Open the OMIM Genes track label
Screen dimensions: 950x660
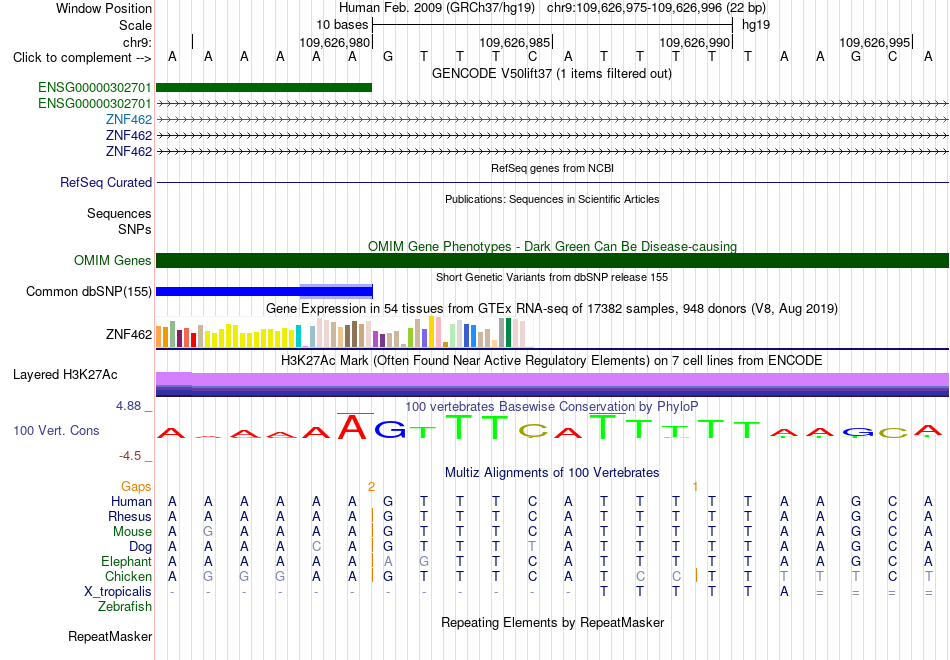(x=112, y=261)
